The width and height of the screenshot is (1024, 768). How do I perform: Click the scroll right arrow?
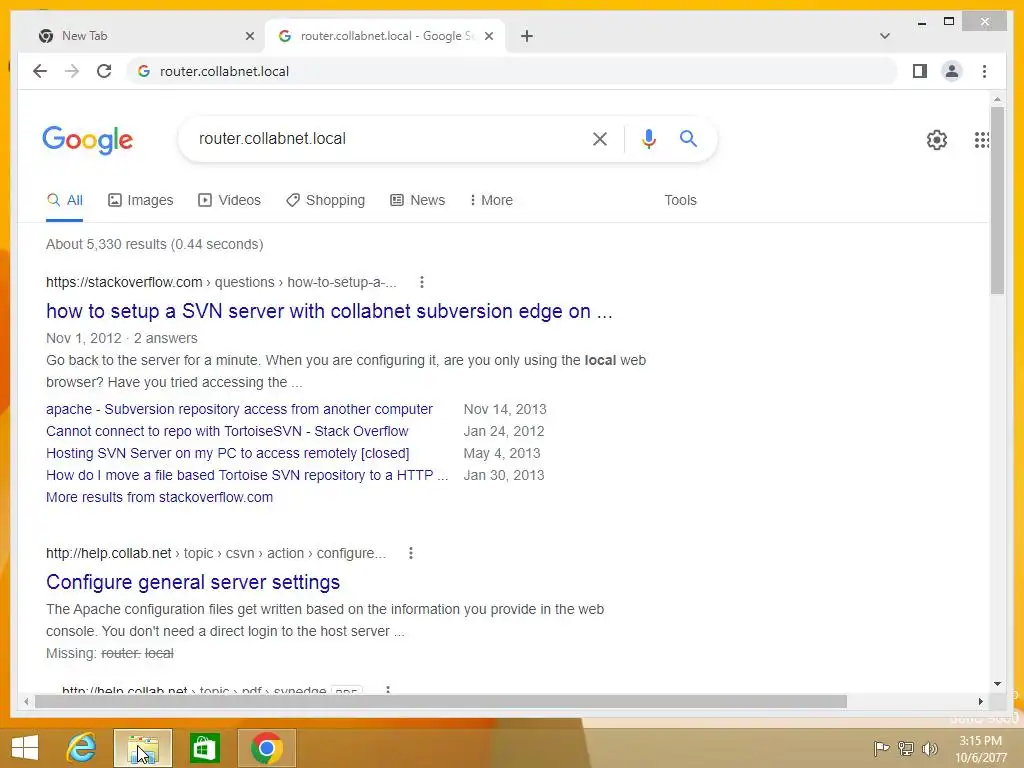click(980, 701)
